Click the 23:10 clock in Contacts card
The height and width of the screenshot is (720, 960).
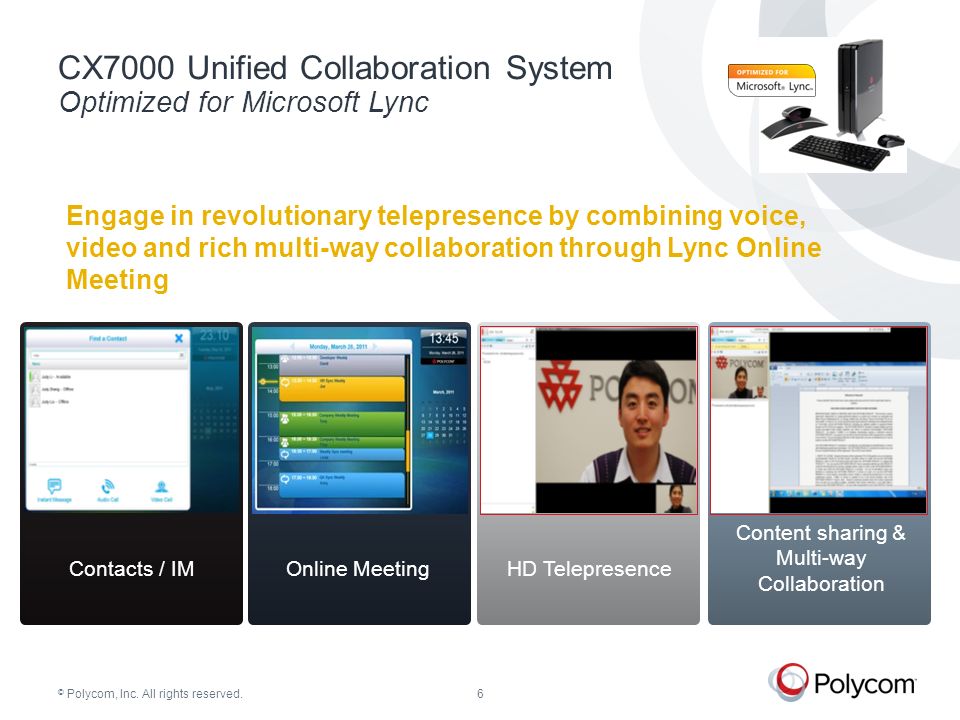pyautogui.click(x=214, y=336)
